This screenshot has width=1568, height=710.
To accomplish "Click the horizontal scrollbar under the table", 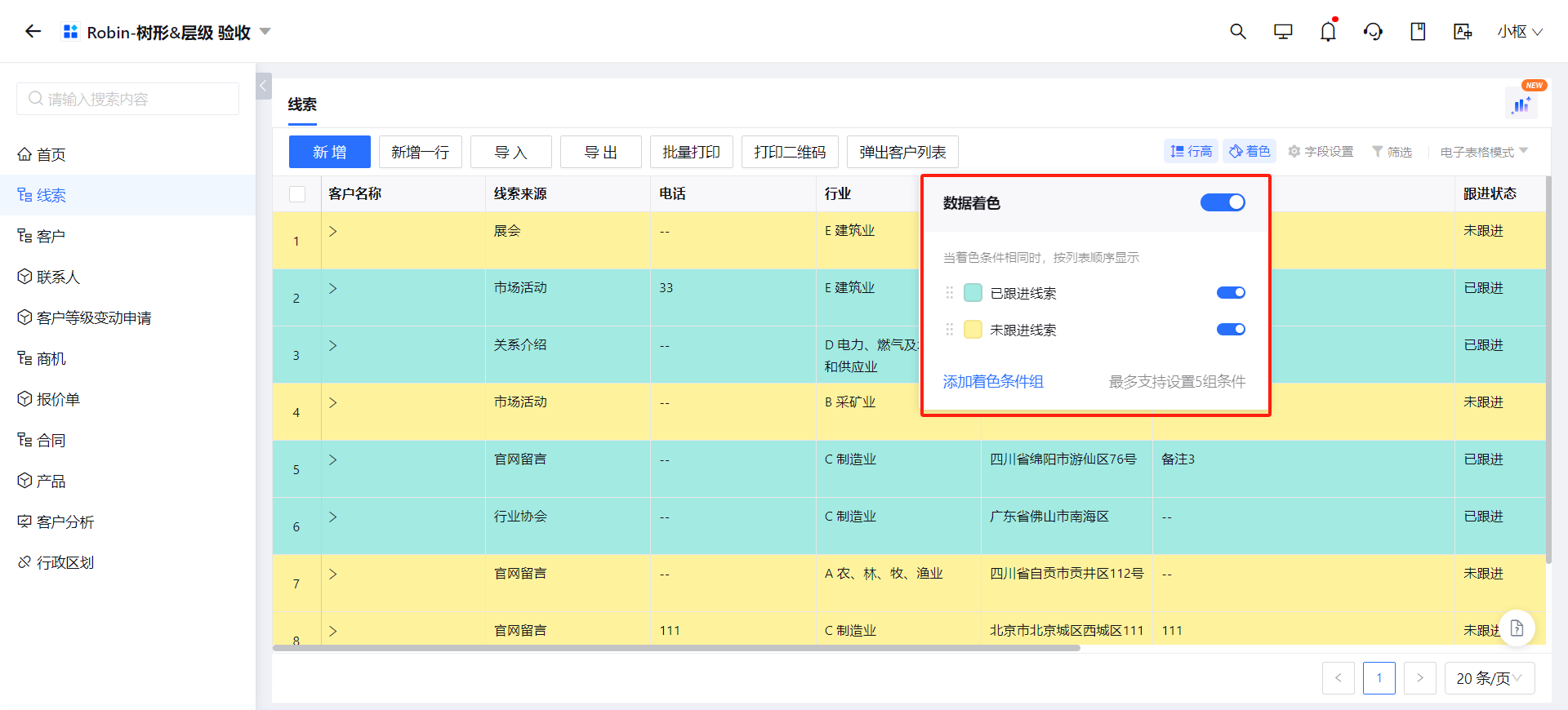I will tap(676, 648).
